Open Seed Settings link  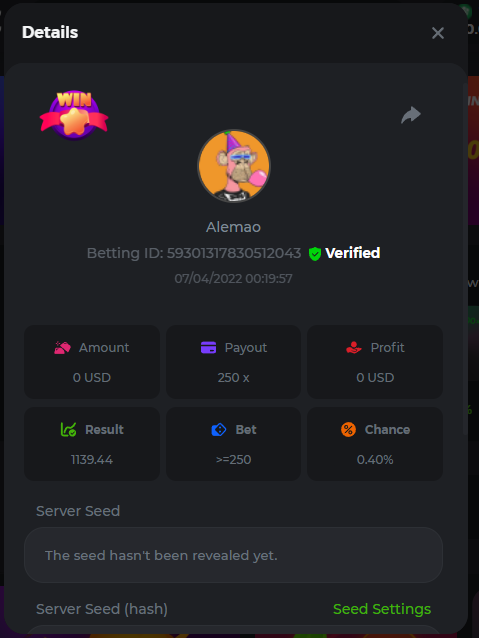[x=382, y=609]
